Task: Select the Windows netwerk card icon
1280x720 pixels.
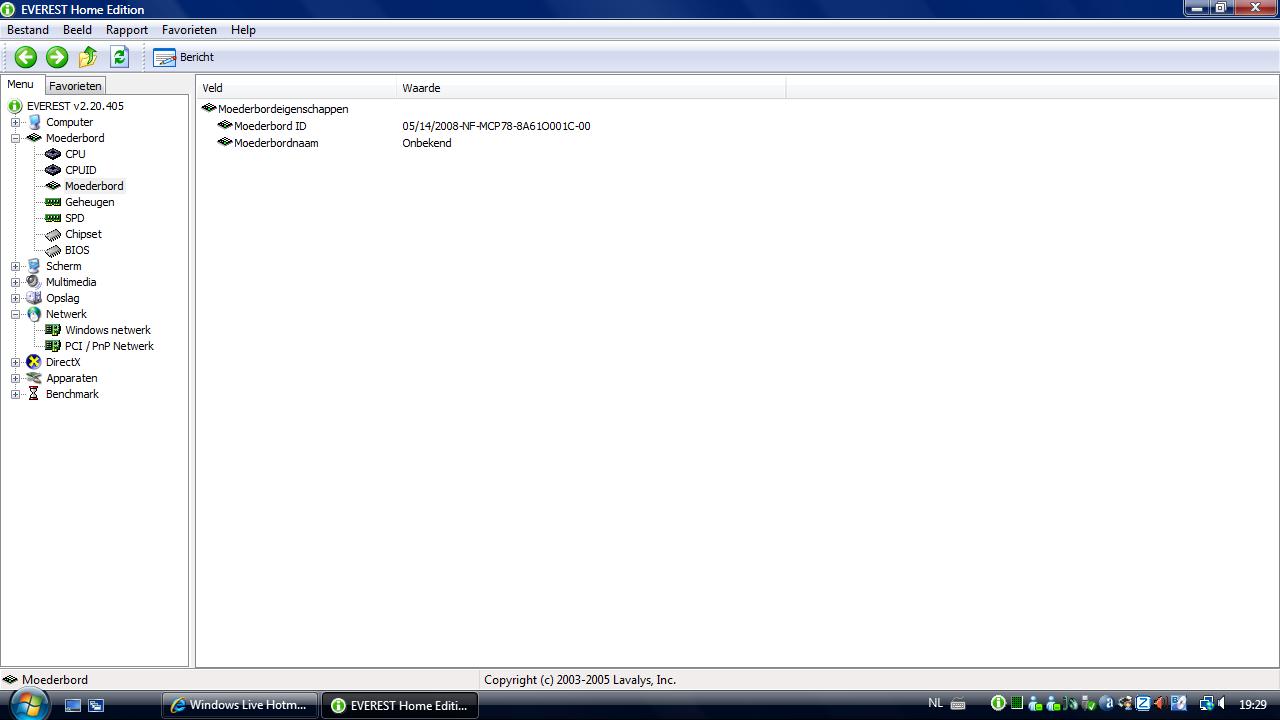Action: coord(53,330)
